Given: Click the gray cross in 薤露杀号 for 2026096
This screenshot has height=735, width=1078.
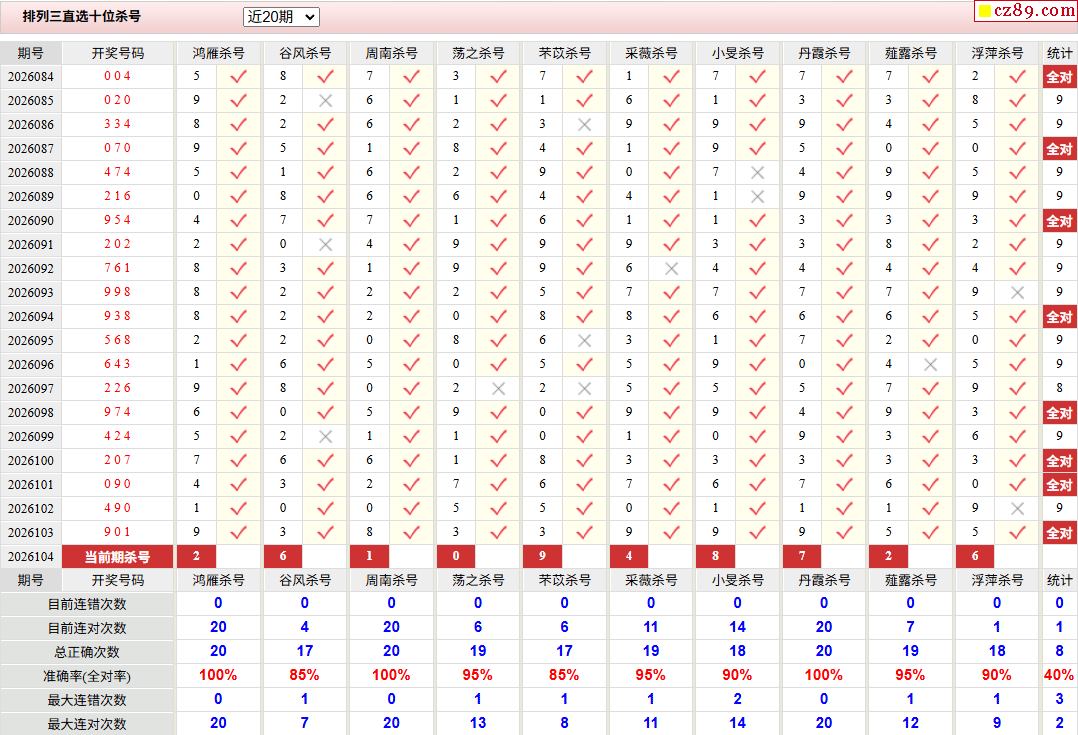Looking at the screenshot, I should [x=931, y=364].
